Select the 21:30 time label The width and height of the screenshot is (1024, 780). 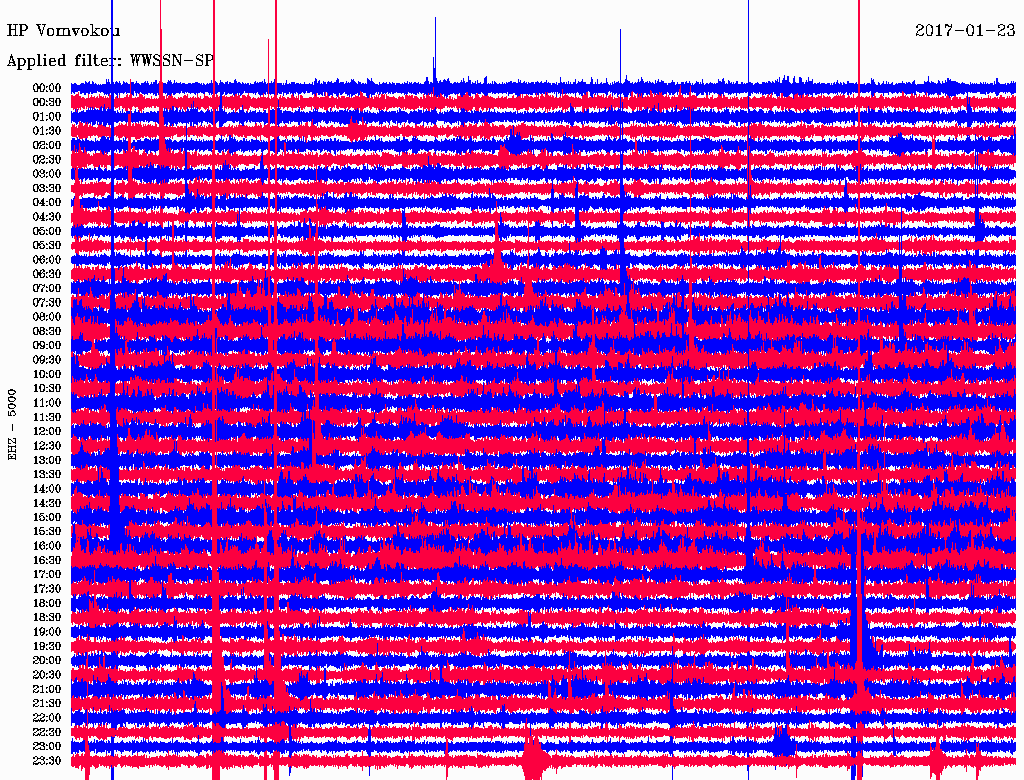point(47,704)
